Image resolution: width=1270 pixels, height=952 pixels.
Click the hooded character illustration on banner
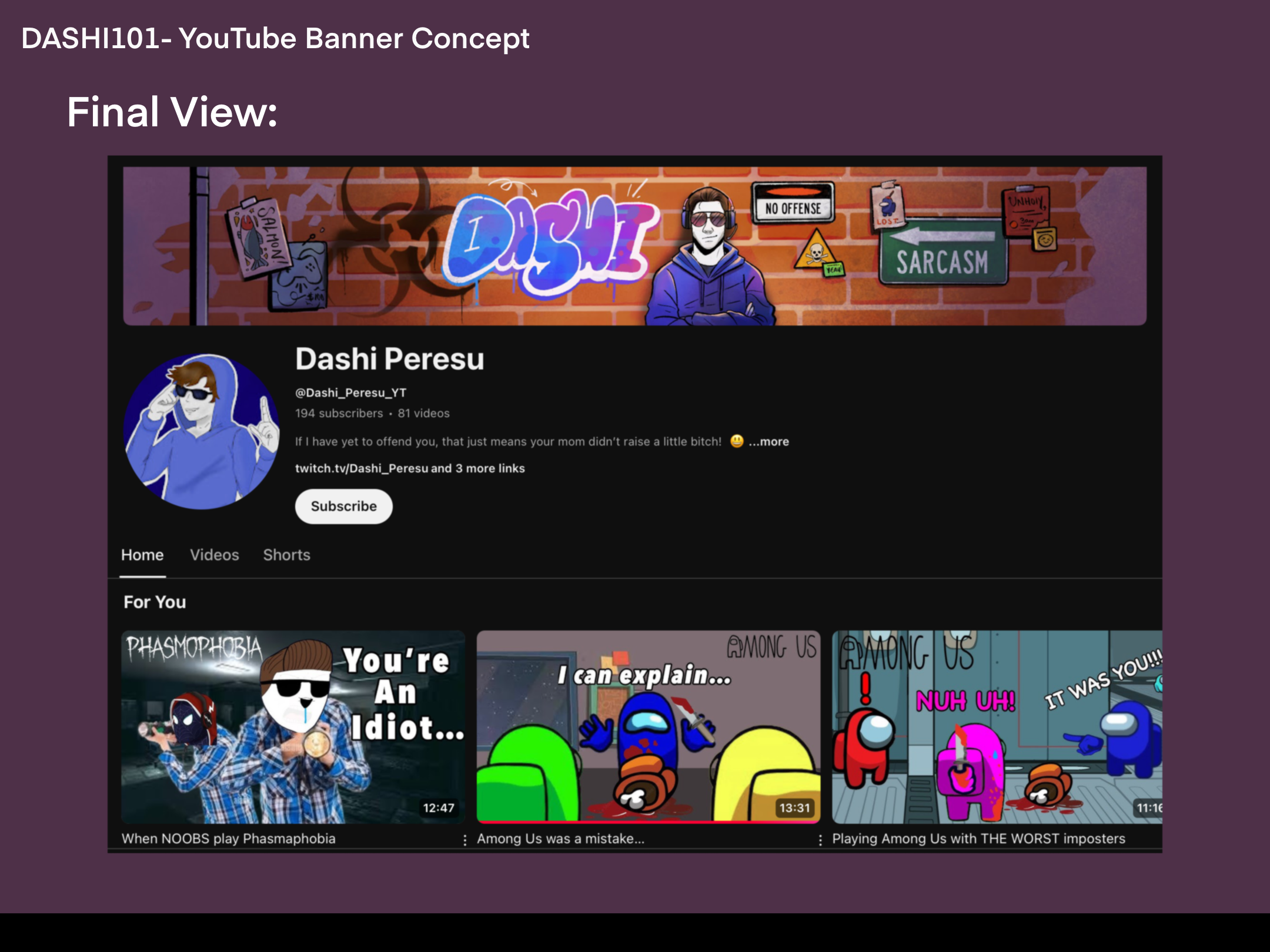pos(710,256)
